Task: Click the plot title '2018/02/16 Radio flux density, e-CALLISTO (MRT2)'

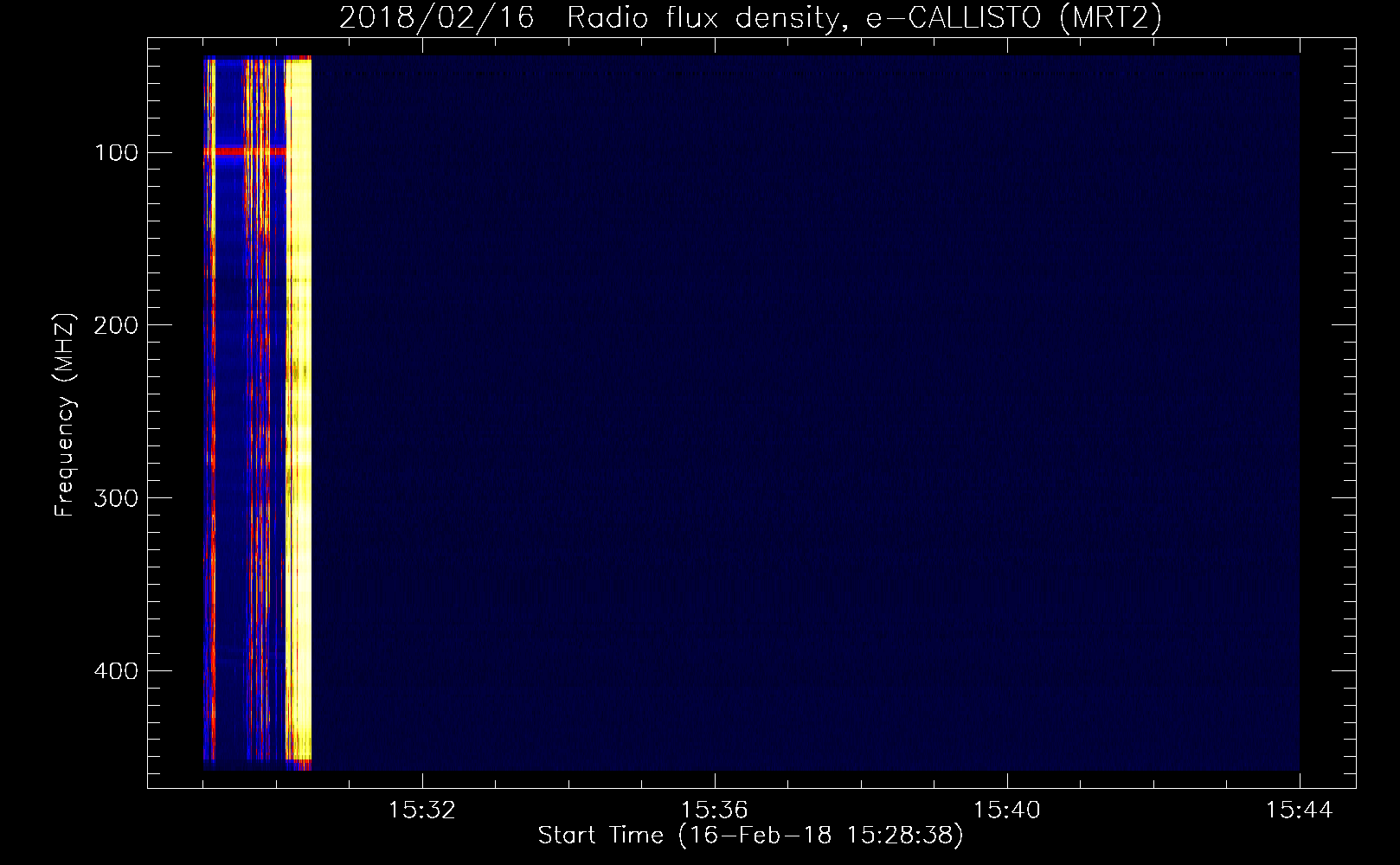Action: pos(750,18)
